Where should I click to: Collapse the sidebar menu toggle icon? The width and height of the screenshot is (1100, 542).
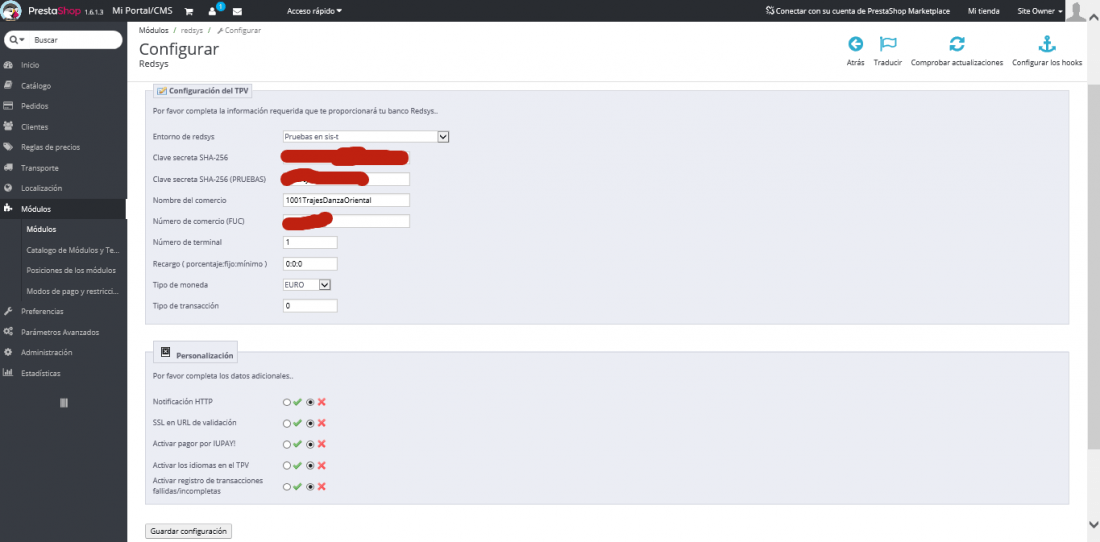(64, 402)
